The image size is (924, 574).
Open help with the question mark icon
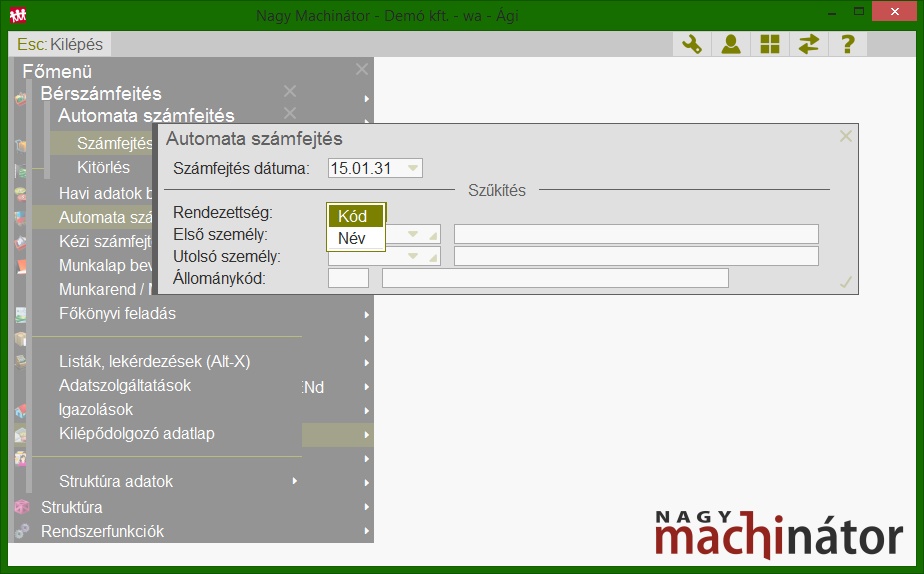click(x=847, y=44)
